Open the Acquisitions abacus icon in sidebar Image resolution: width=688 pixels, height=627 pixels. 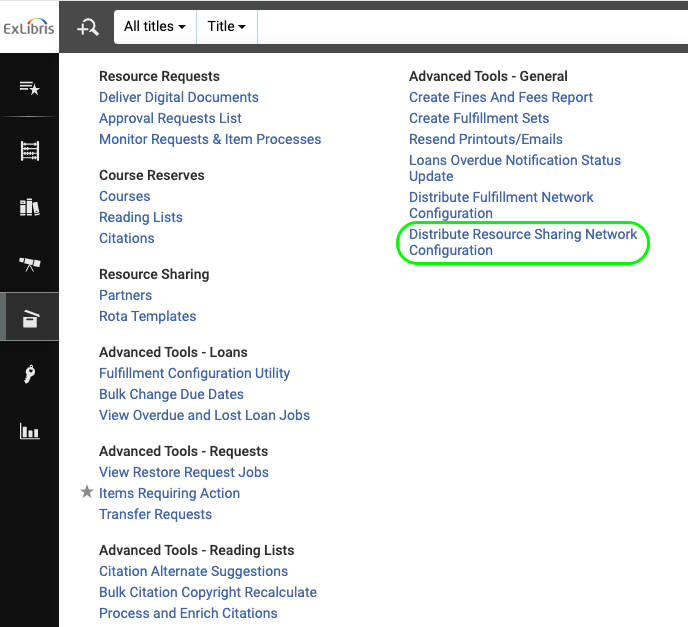point(29,151)
